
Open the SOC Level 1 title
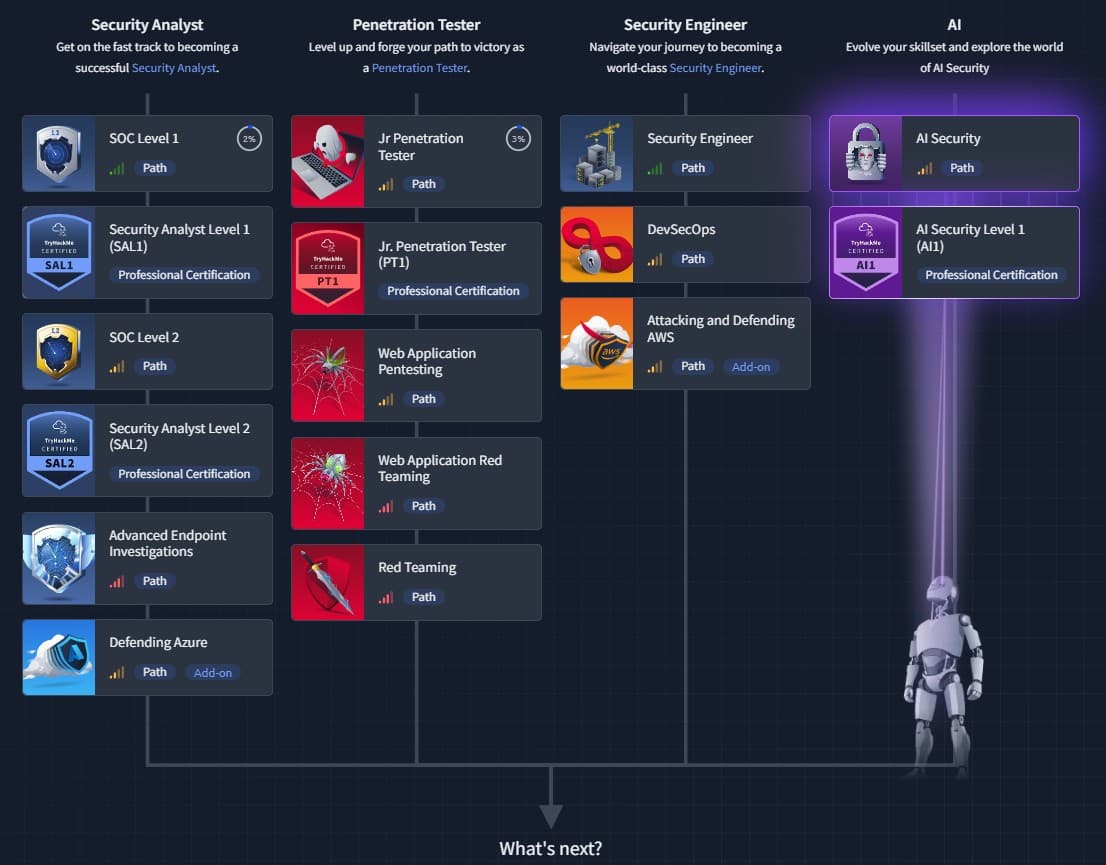tap(144, 138)
